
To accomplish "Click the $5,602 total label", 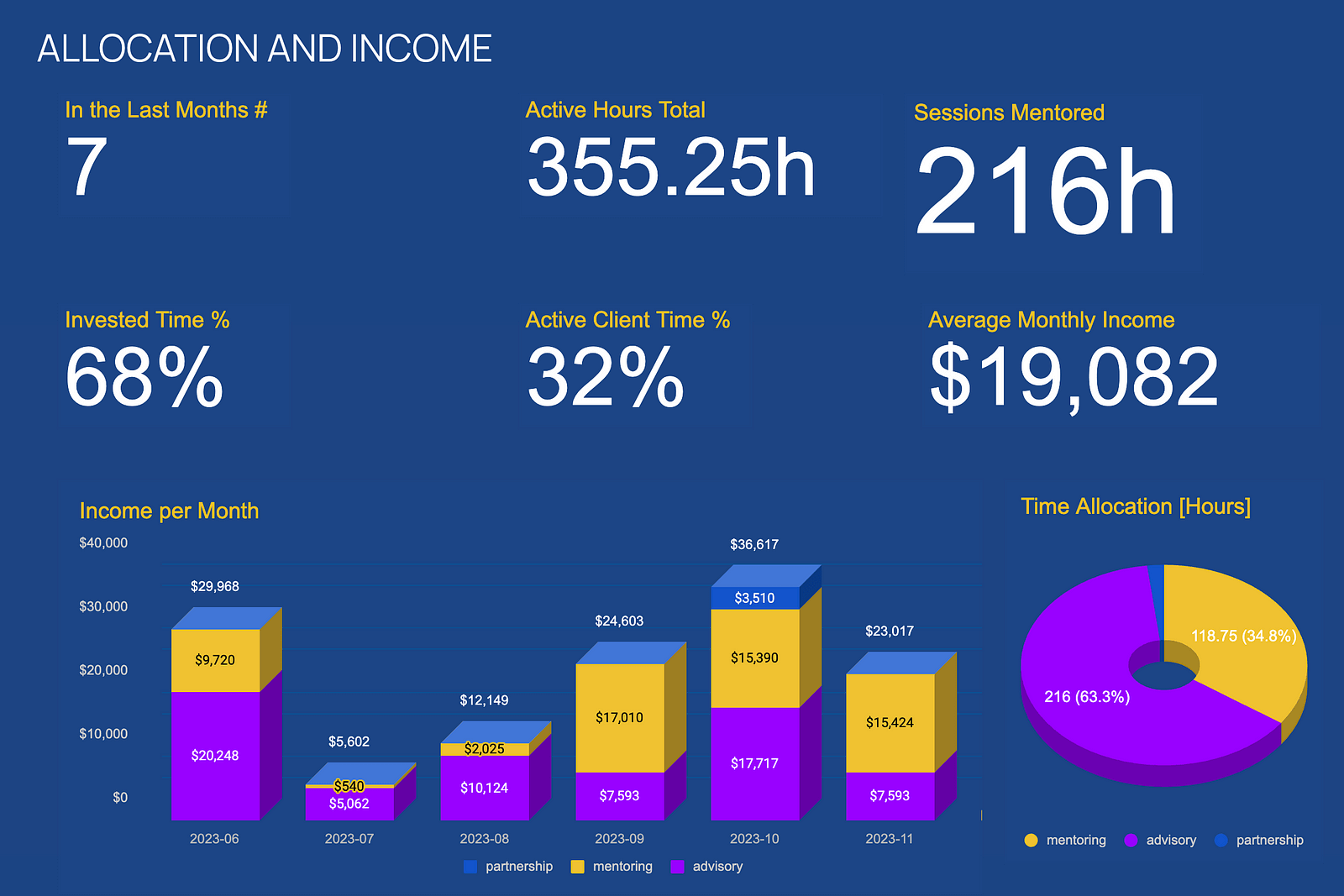I will [349, 741].
